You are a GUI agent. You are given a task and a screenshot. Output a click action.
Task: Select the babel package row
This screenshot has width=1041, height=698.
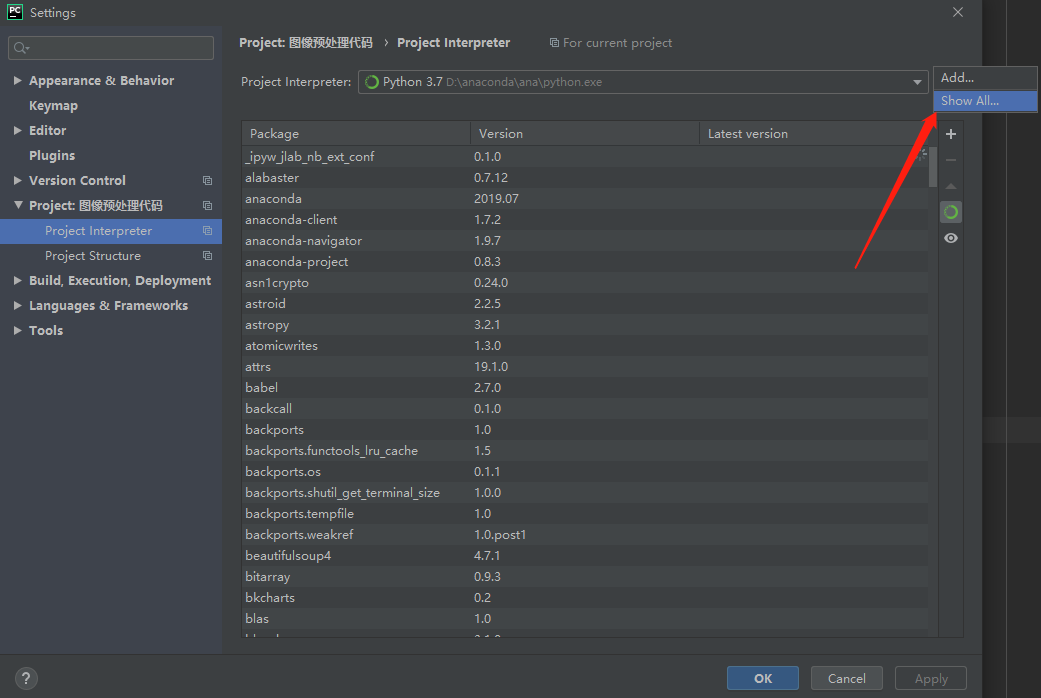click(x=585, y=388)
